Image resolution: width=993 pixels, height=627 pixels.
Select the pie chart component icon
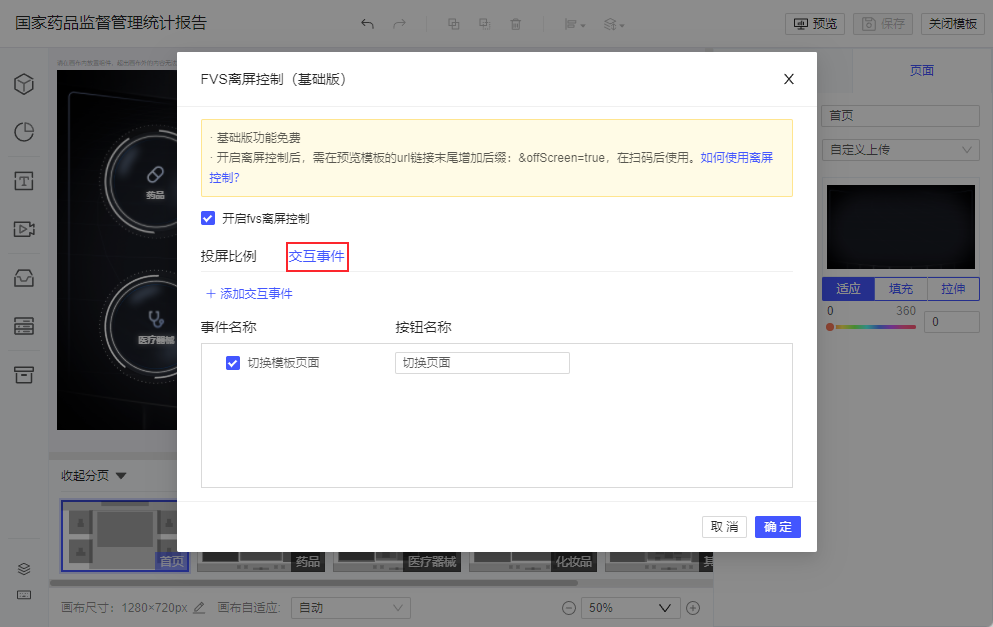(x=24, y=132)
